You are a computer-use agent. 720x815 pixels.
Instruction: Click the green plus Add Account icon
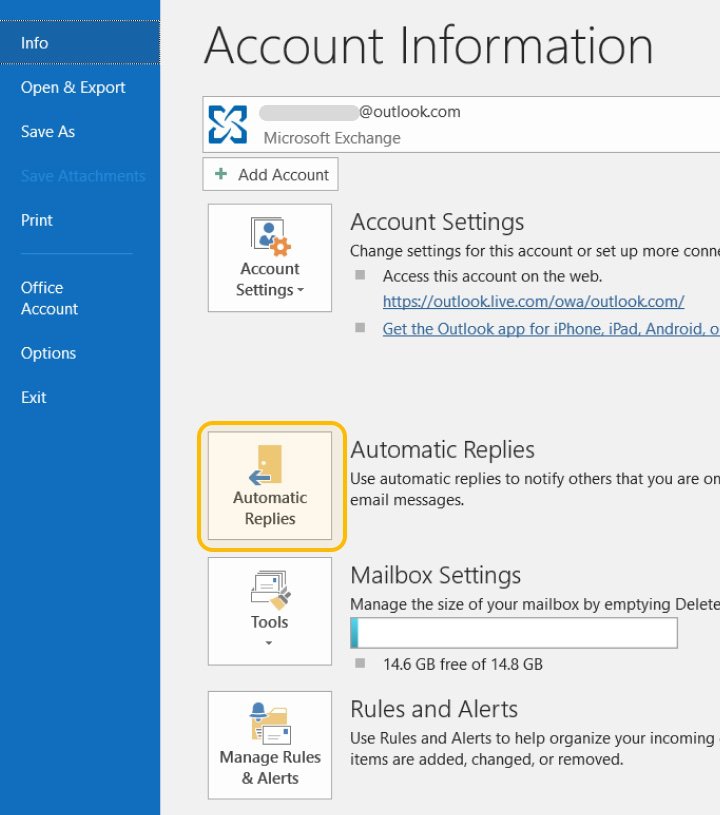[x=221, y=174]
